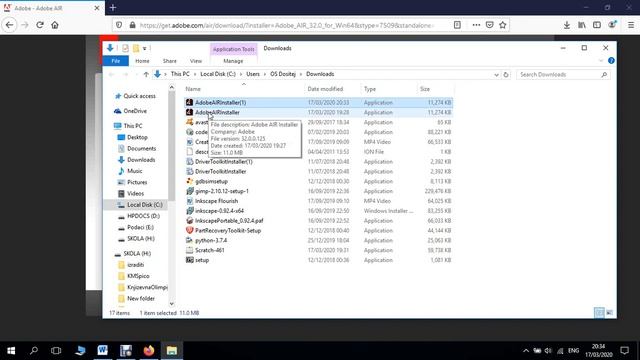
Task: Select Documents in navigation pane
Action: 141,149
